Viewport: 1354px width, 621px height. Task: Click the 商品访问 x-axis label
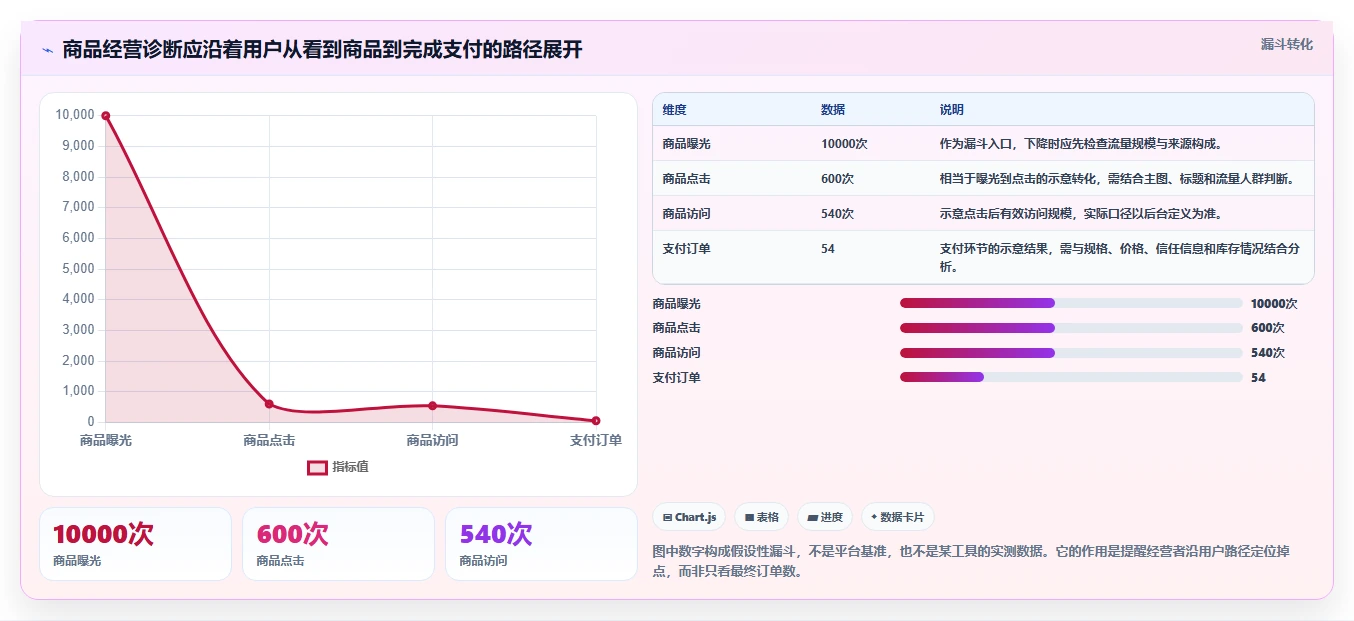432,440
